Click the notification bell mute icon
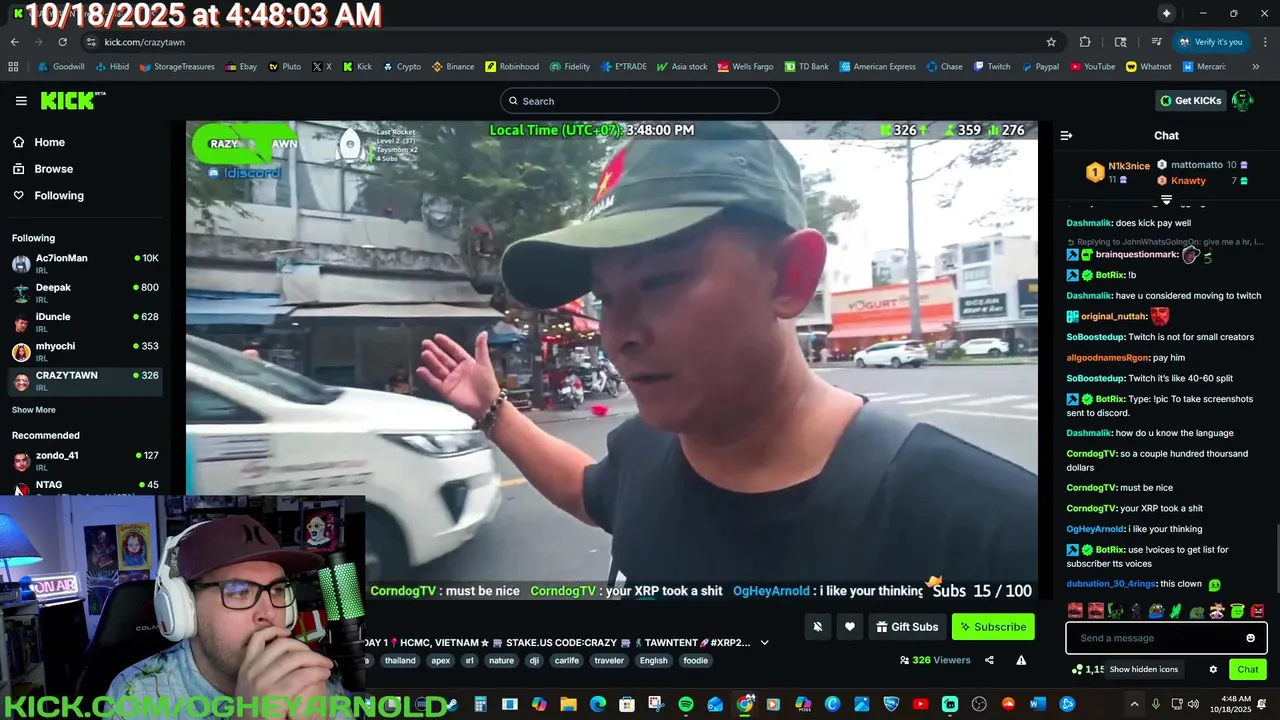 (x=817, y=627)
